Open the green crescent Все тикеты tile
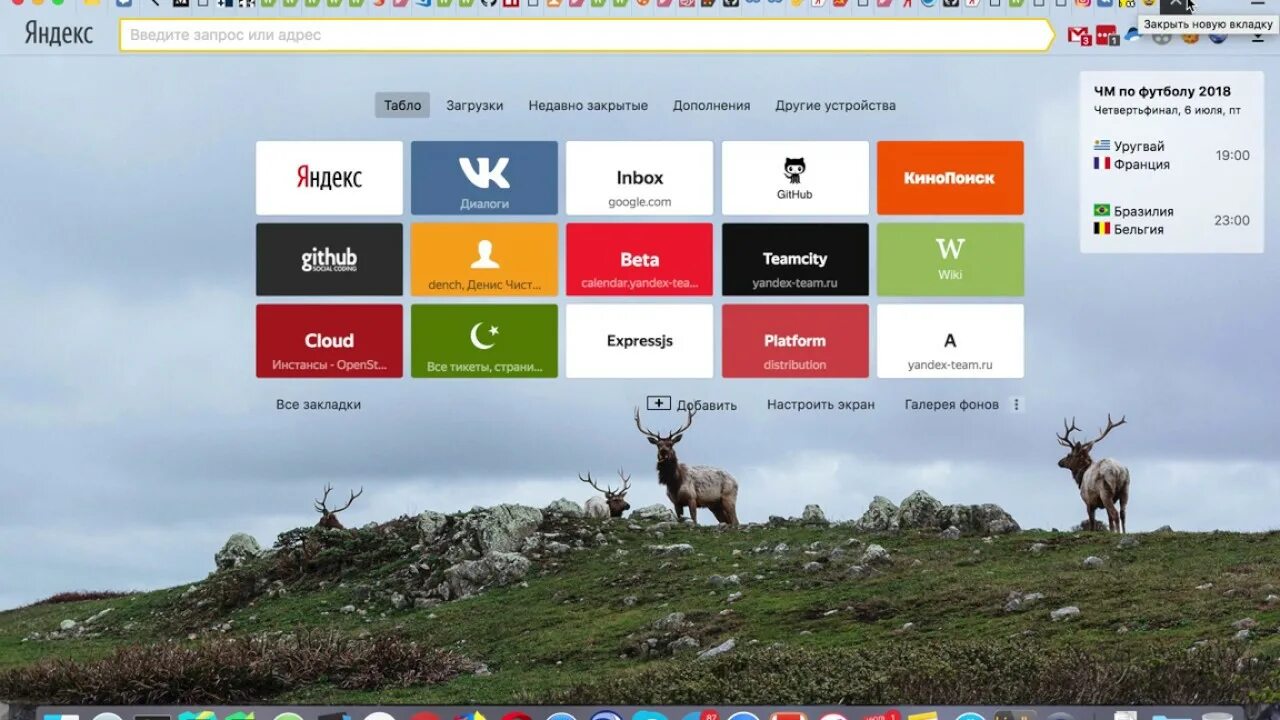 click(484, 341)
